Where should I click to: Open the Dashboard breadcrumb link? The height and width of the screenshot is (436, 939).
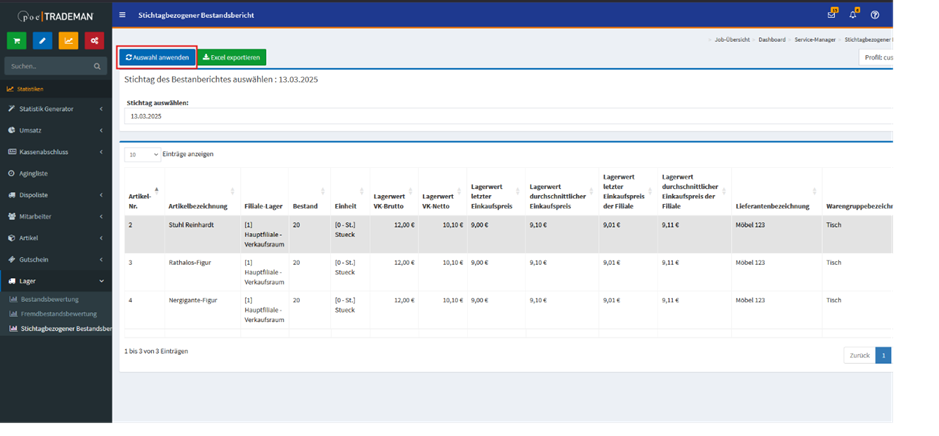click(772, 40)
